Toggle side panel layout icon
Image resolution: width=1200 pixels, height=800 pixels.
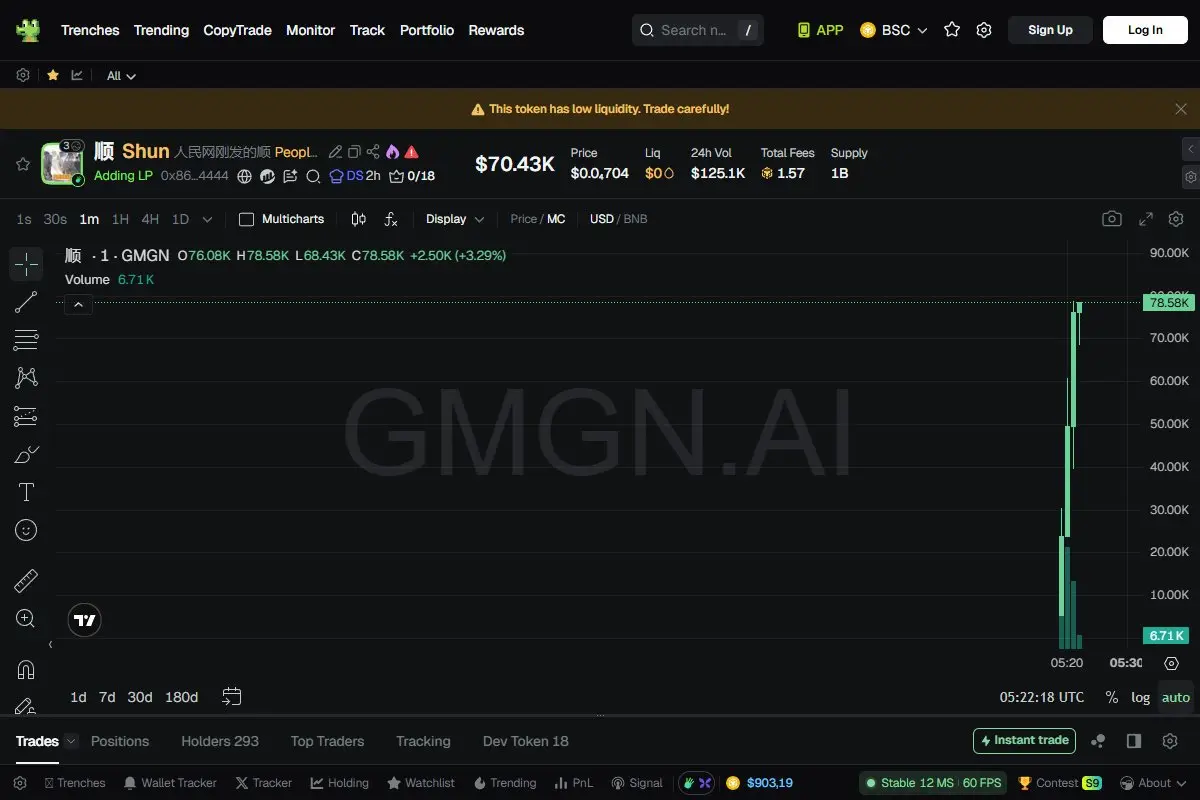1134,741
